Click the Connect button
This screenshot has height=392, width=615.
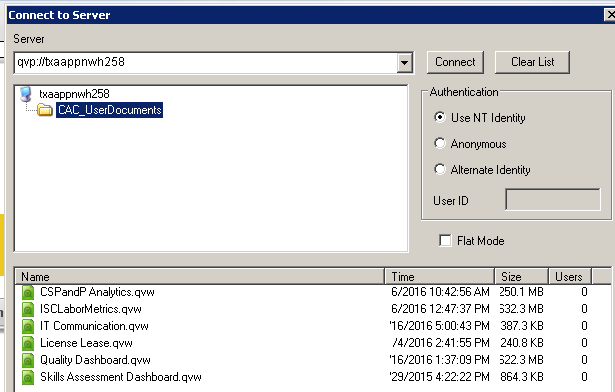tap(455, 62)
